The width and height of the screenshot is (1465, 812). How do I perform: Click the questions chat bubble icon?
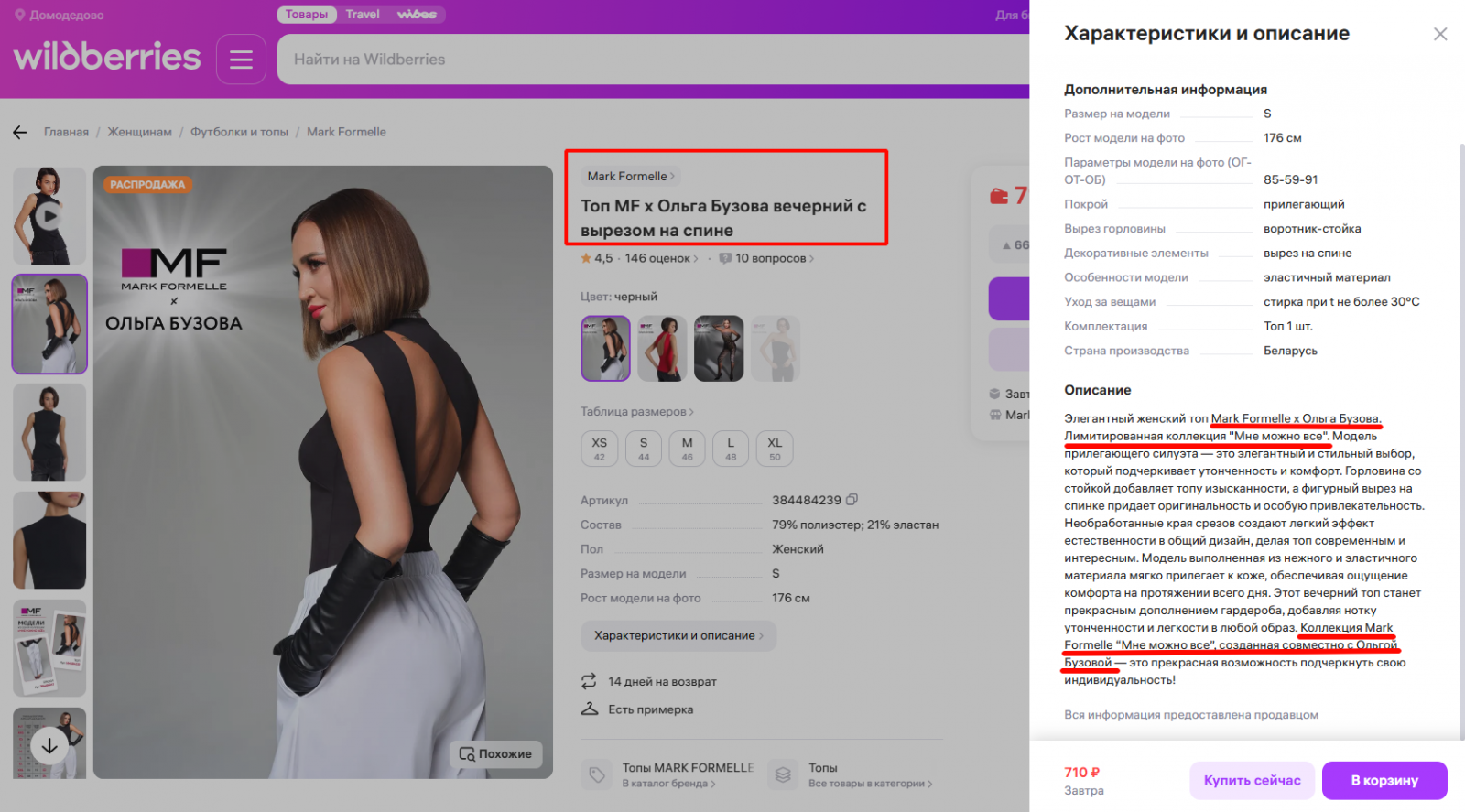[x=725, y=258]
